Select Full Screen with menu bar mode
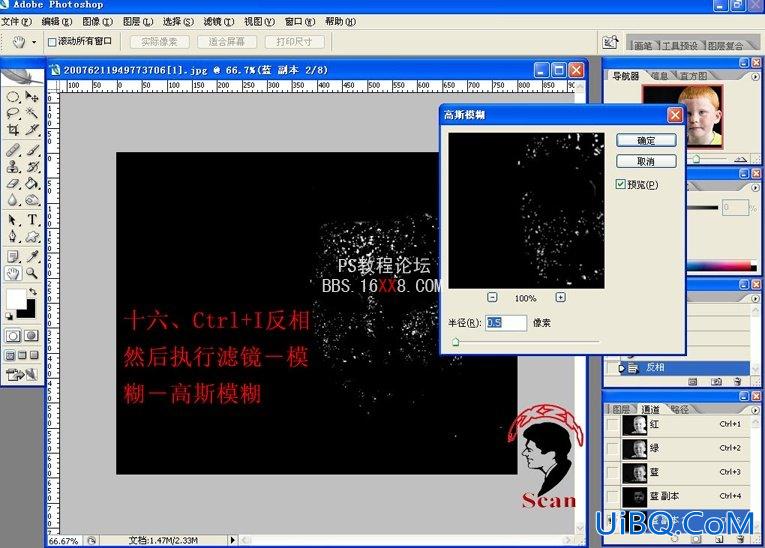Viewport: 765px width, 548px height. (22, 355)
